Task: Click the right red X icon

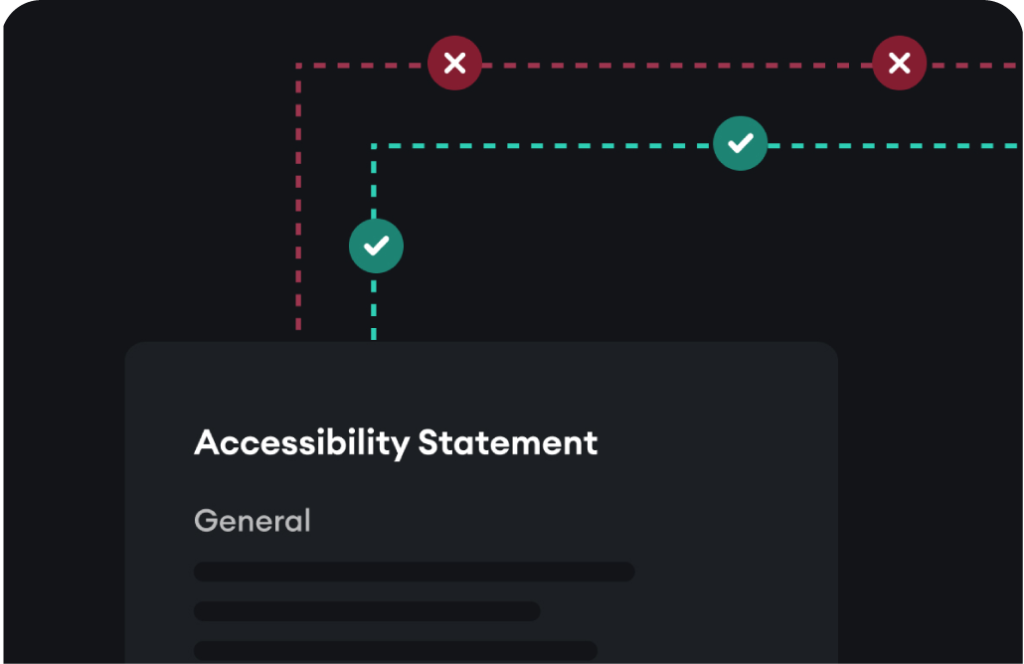Action: (x=899, y=63)
